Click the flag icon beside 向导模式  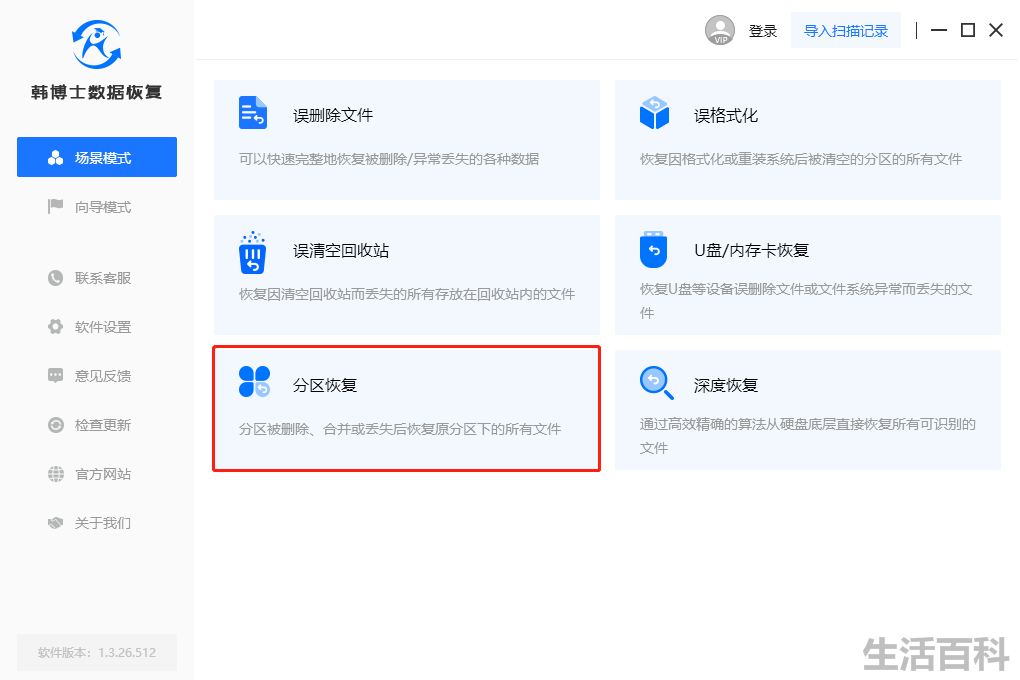[x=55, y=206]
